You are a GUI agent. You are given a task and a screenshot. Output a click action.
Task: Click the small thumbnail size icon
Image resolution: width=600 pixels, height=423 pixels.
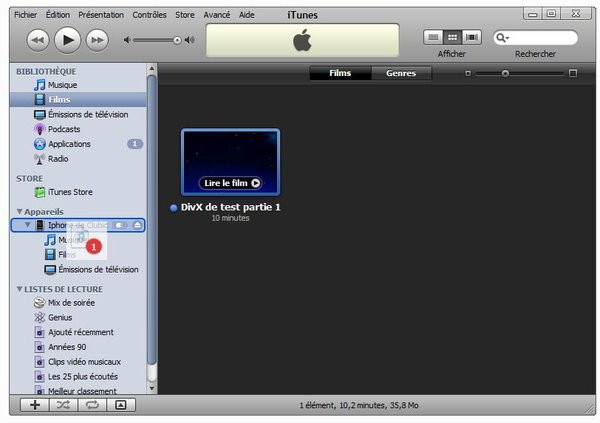pyautogui.click(x=468, y=73)
